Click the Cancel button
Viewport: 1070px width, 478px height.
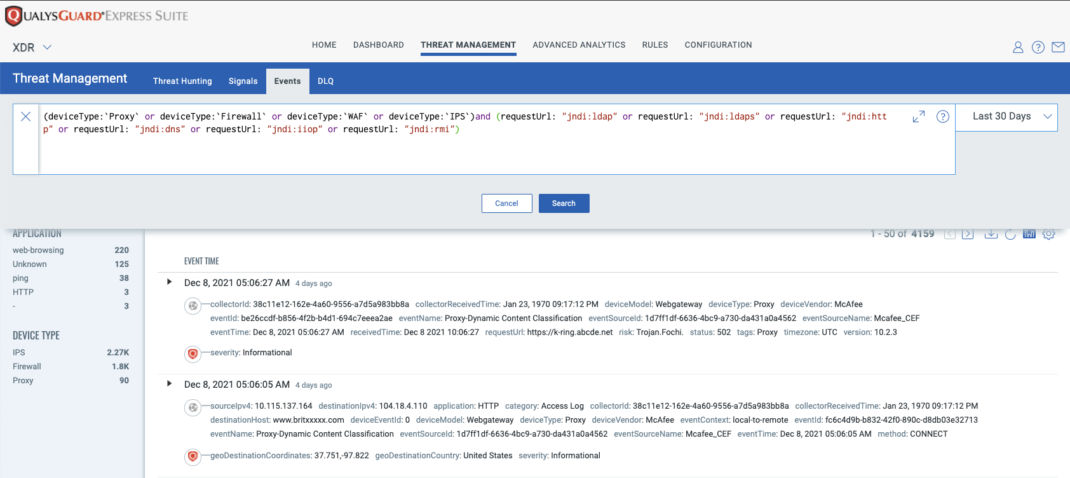[x=506, y=203]
